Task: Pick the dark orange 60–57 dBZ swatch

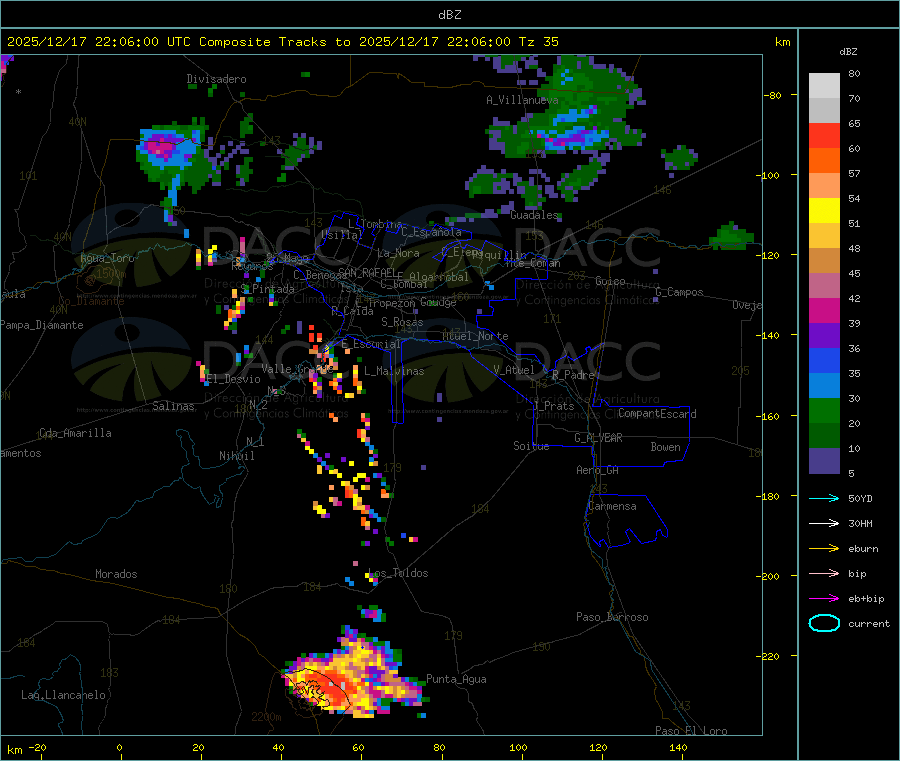Action: click(x=824, y=161)
